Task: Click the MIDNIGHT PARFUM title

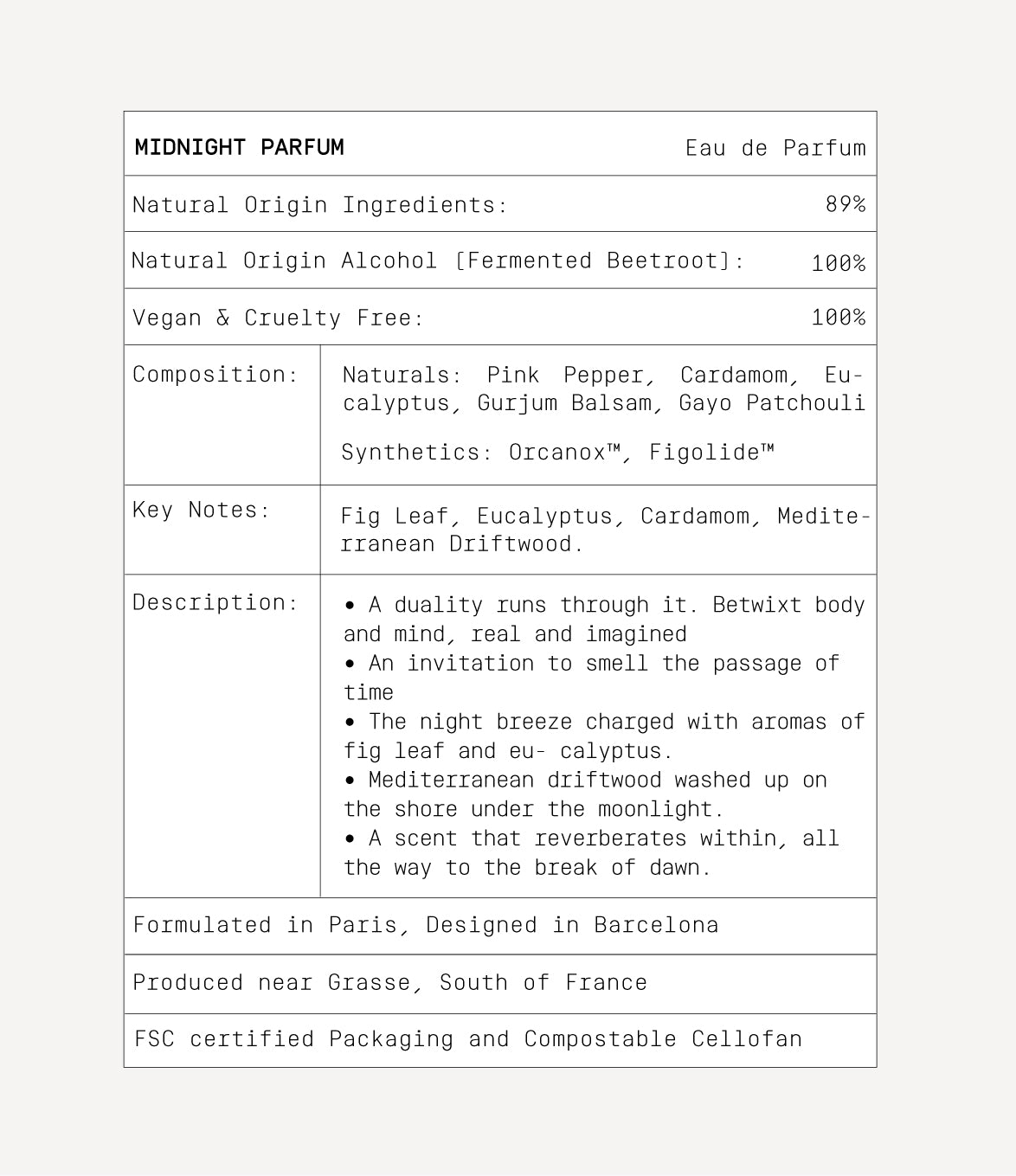Action: point(239,147)
